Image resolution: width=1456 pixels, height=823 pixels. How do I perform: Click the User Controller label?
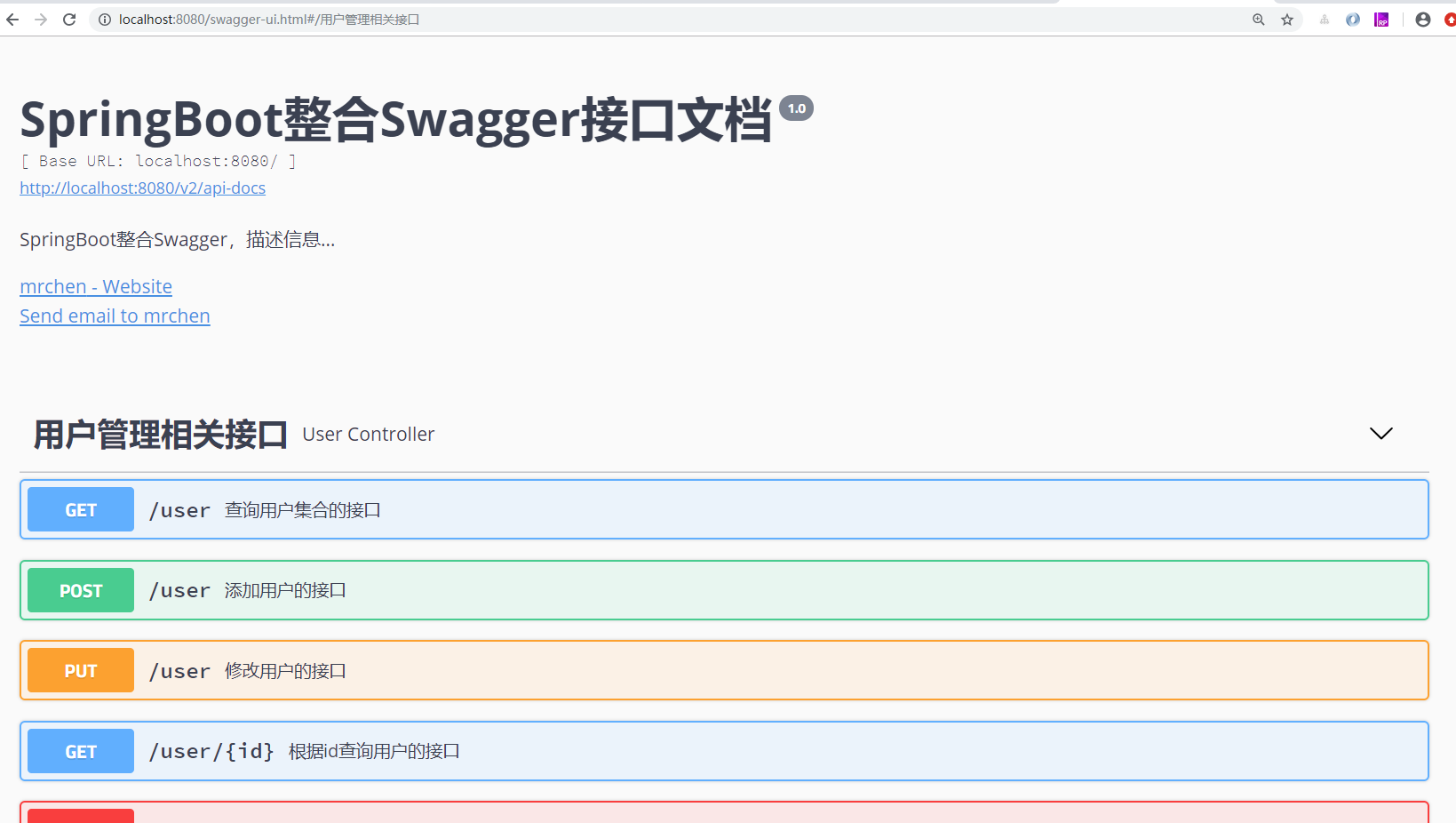(369, 434)
